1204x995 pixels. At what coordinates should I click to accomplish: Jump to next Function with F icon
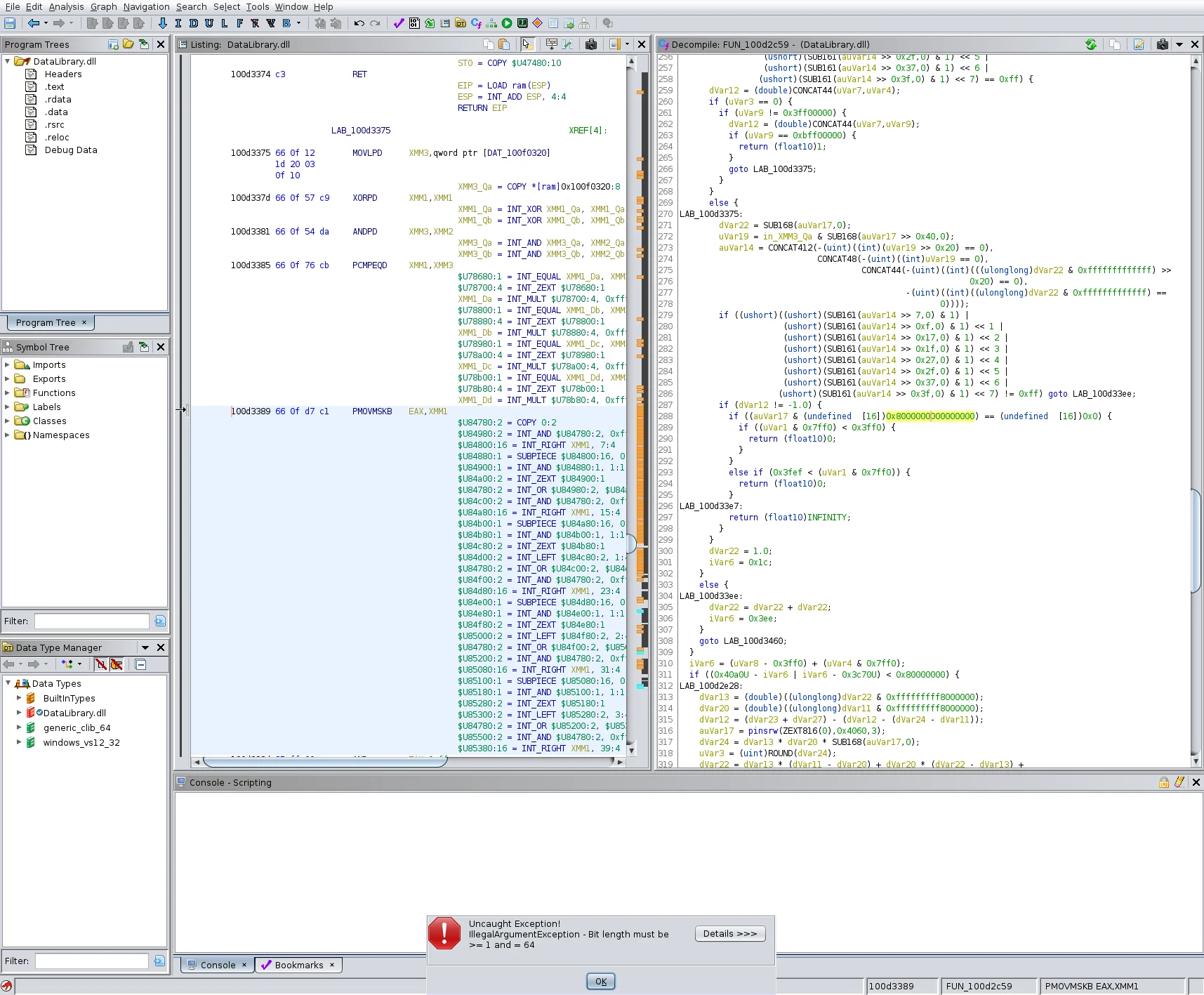pos(240,23)
